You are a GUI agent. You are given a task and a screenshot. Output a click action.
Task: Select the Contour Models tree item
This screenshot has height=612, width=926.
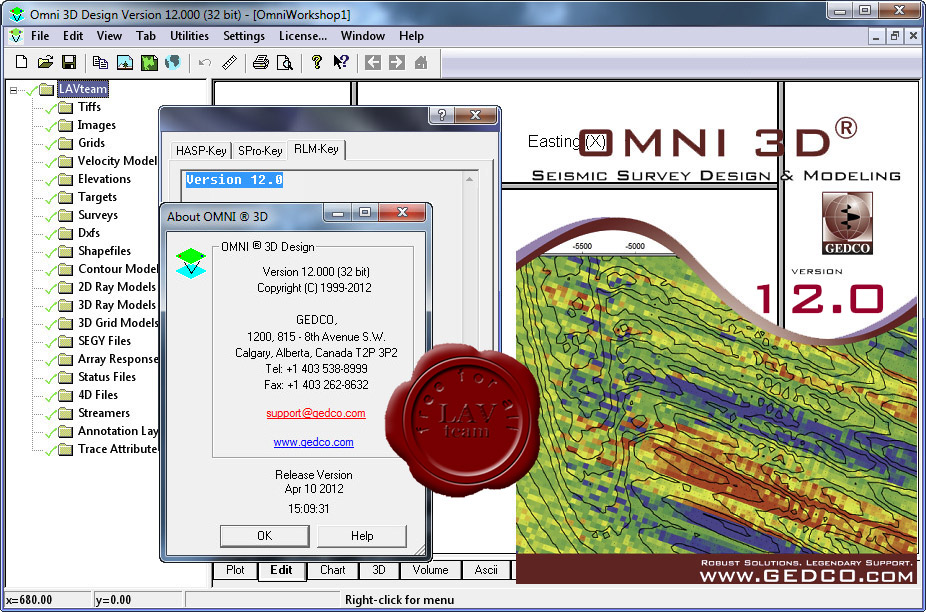[x=118, y=269]
